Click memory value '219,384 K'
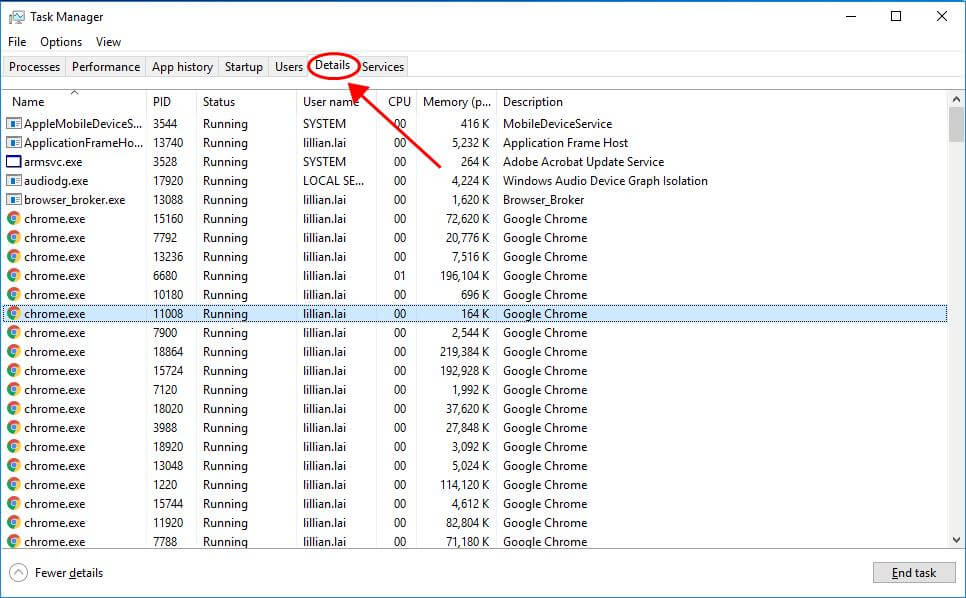This screenshot has width=966, height=598. tap(465, 352)
